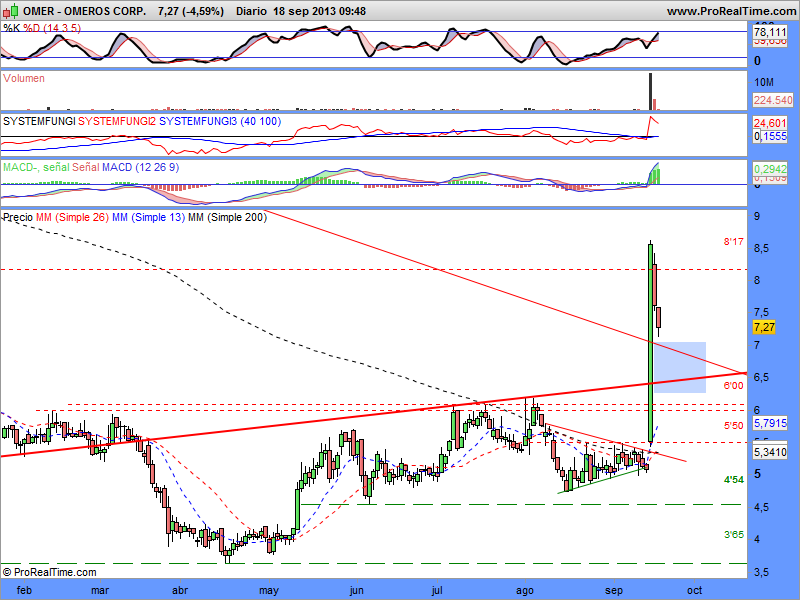
Task: Click the quote "7,27 (-4,59%)" in the header
Action: (191, 11)
